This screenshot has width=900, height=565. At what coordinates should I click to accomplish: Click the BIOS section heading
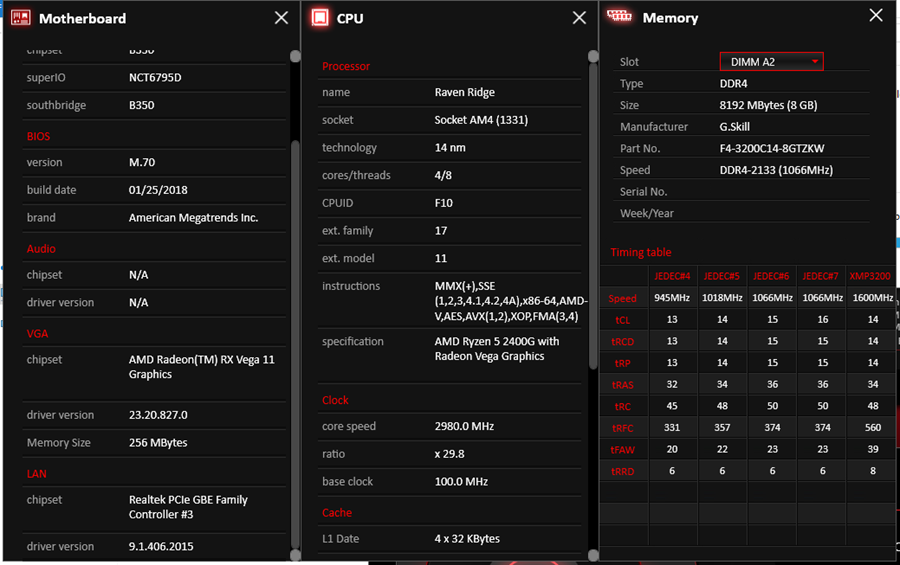38,136
